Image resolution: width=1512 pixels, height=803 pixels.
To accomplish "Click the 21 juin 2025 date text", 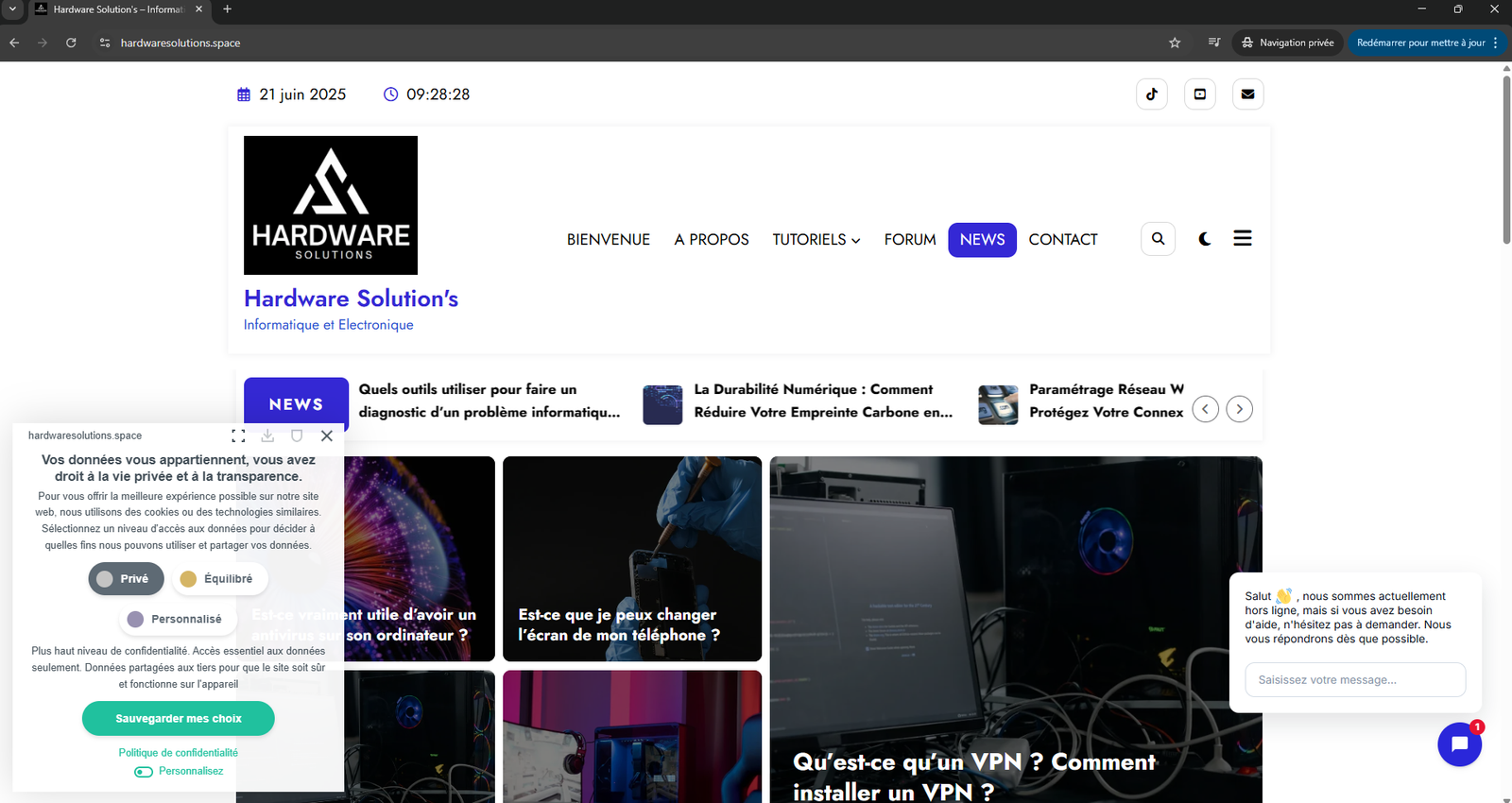I will (x=302, y=94).
